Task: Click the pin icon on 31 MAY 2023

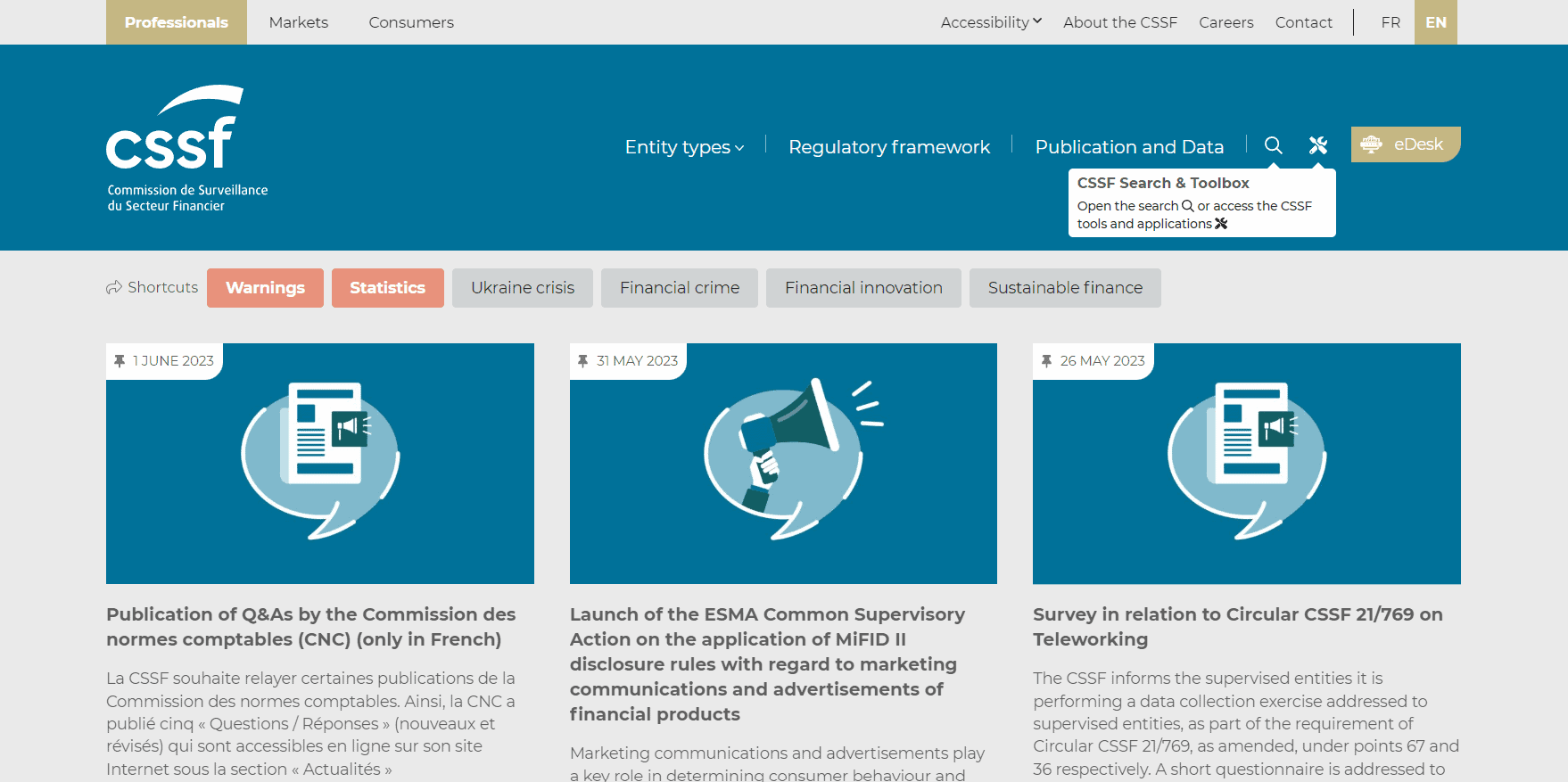Action: click(582, 361)
